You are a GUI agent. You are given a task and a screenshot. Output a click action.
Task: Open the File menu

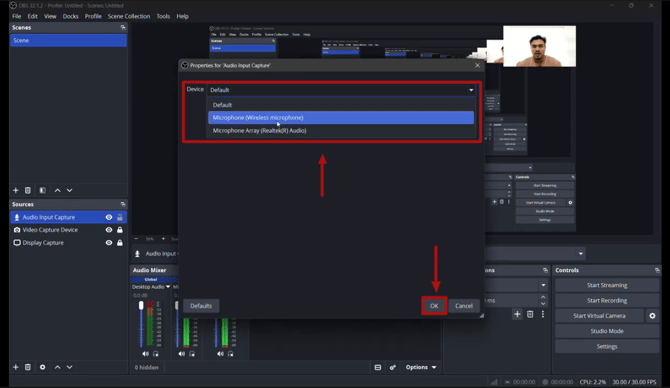(x=17, y=16)
